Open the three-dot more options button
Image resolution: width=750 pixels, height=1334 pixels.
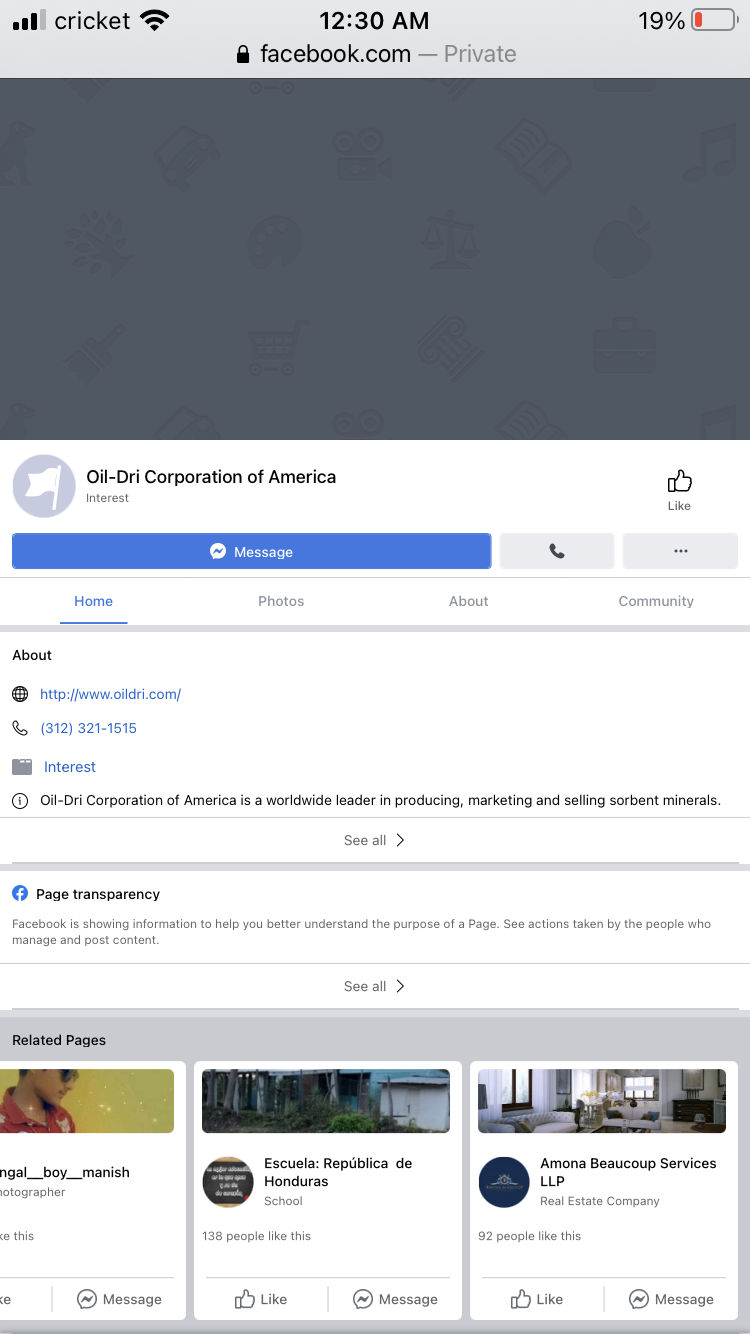(x=680, y=551)
